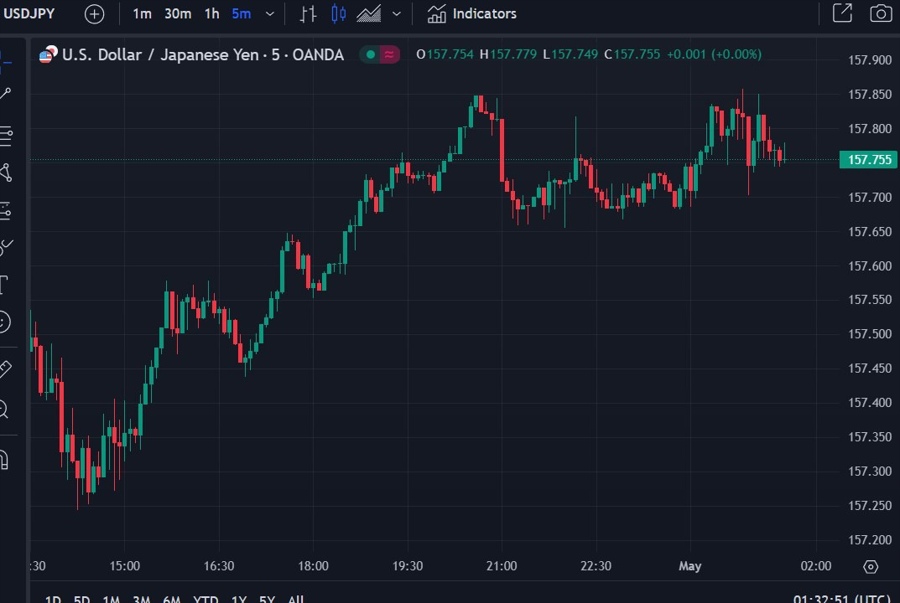Click the low value L157.749
The width and height of the screenshot is (900, 603).
tap(571, 55)
